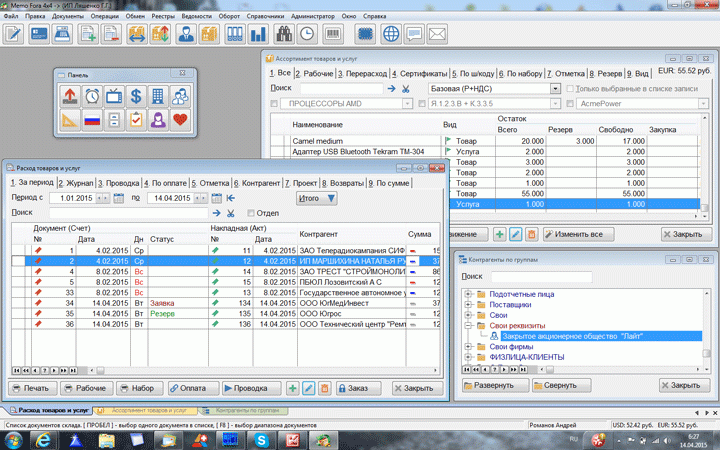Open the Итого dropdown button

(x=316, y=198)
